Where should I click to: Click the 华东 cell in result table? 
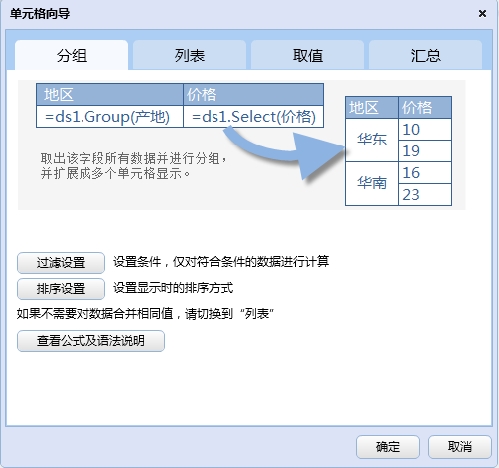point(372,140)
